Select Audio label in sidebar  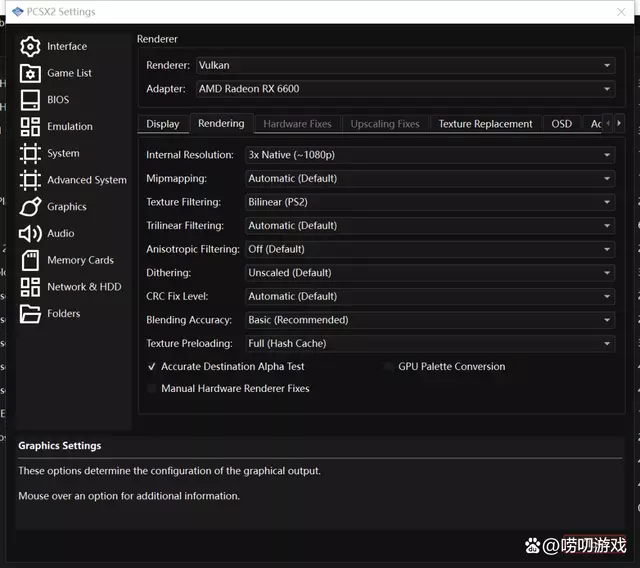click(61, 233)
